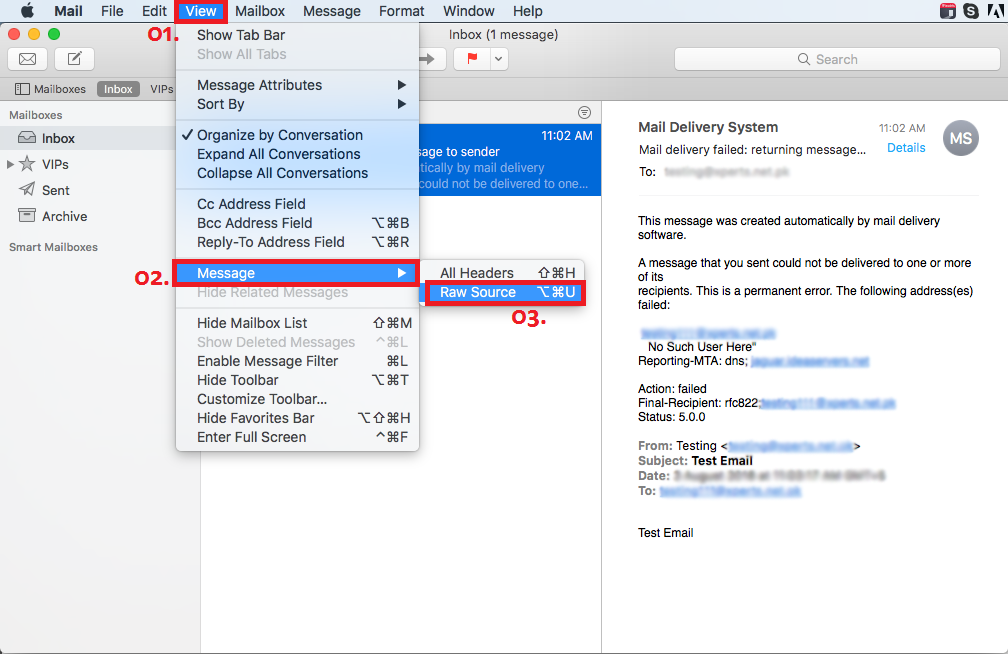This screenshot has height=654, width=1008.
Task: Click the 'Test Email' subject text
Action: coord(722,461)
